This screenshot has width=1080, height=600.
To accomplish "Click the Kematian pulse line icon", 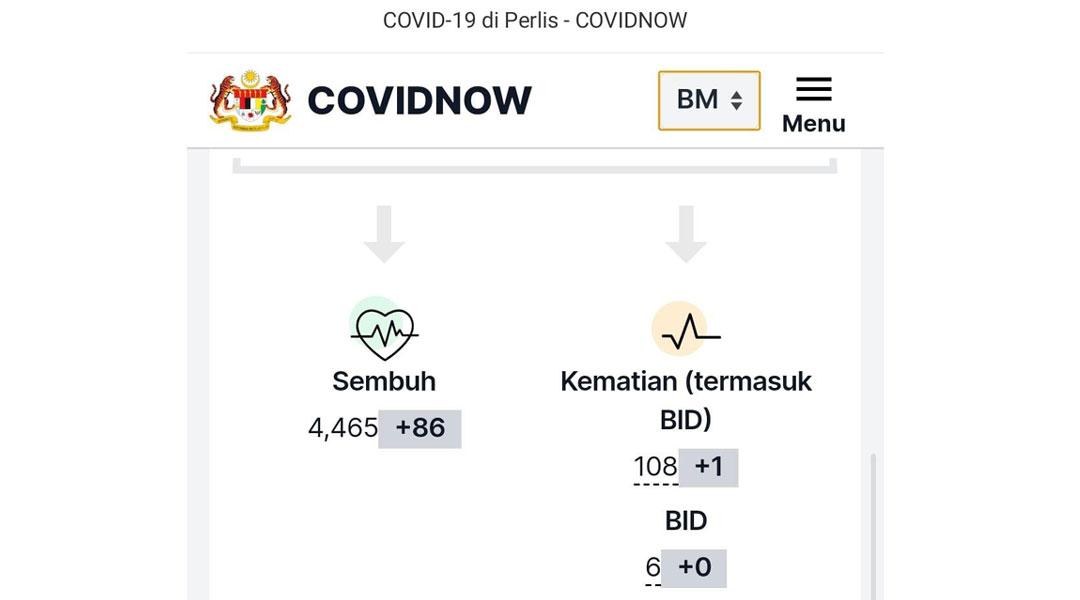I will (686, 329).
